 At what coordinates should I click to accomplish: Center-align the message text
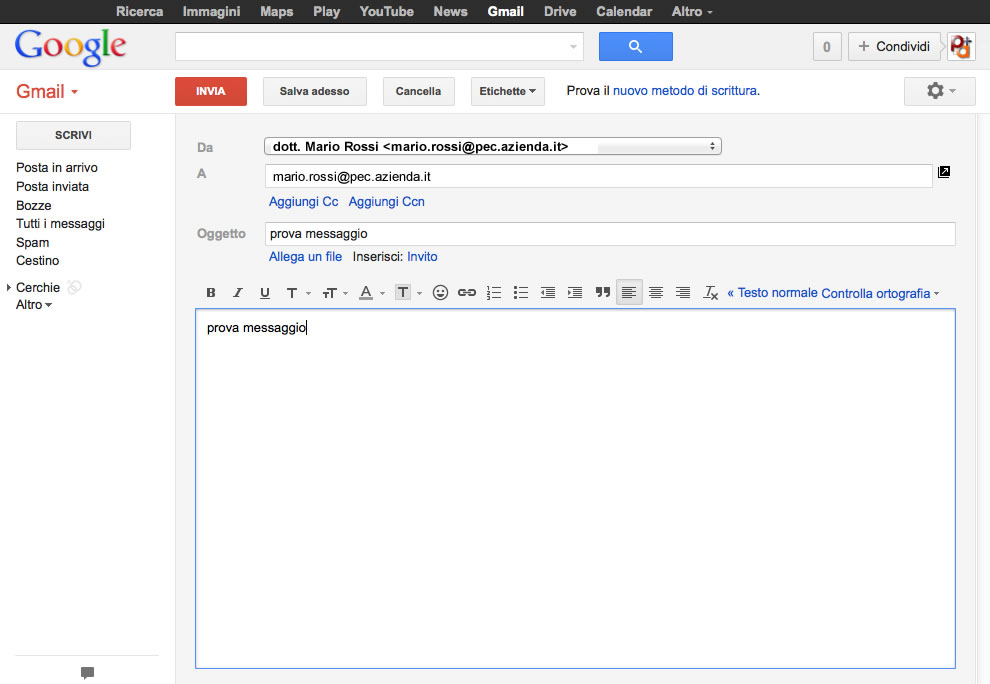point(656,293)
